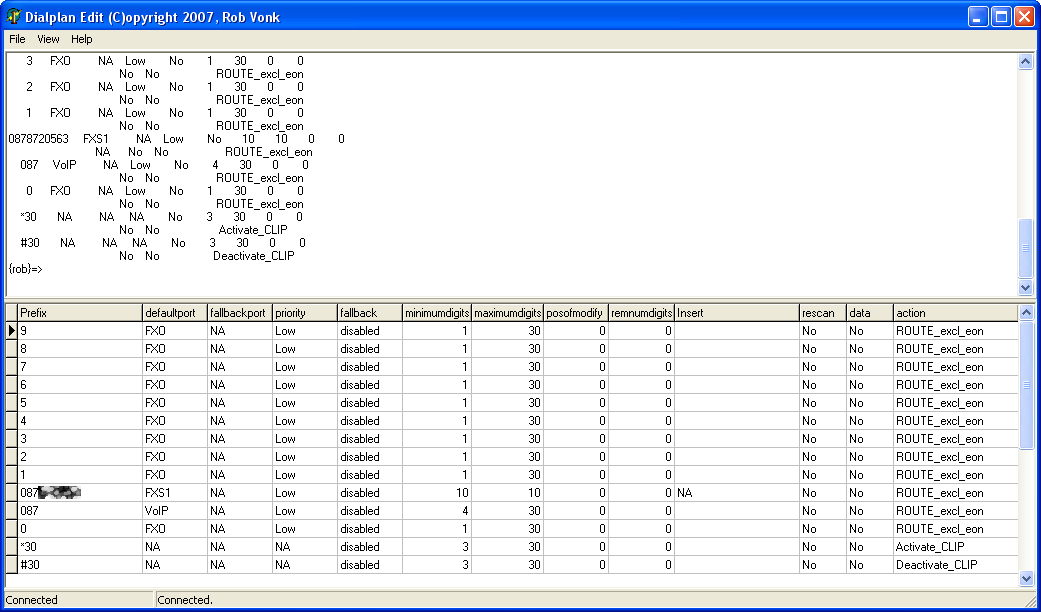The image size is (1041, 612).
Task: Click the data column header
Action: (870, 313)
